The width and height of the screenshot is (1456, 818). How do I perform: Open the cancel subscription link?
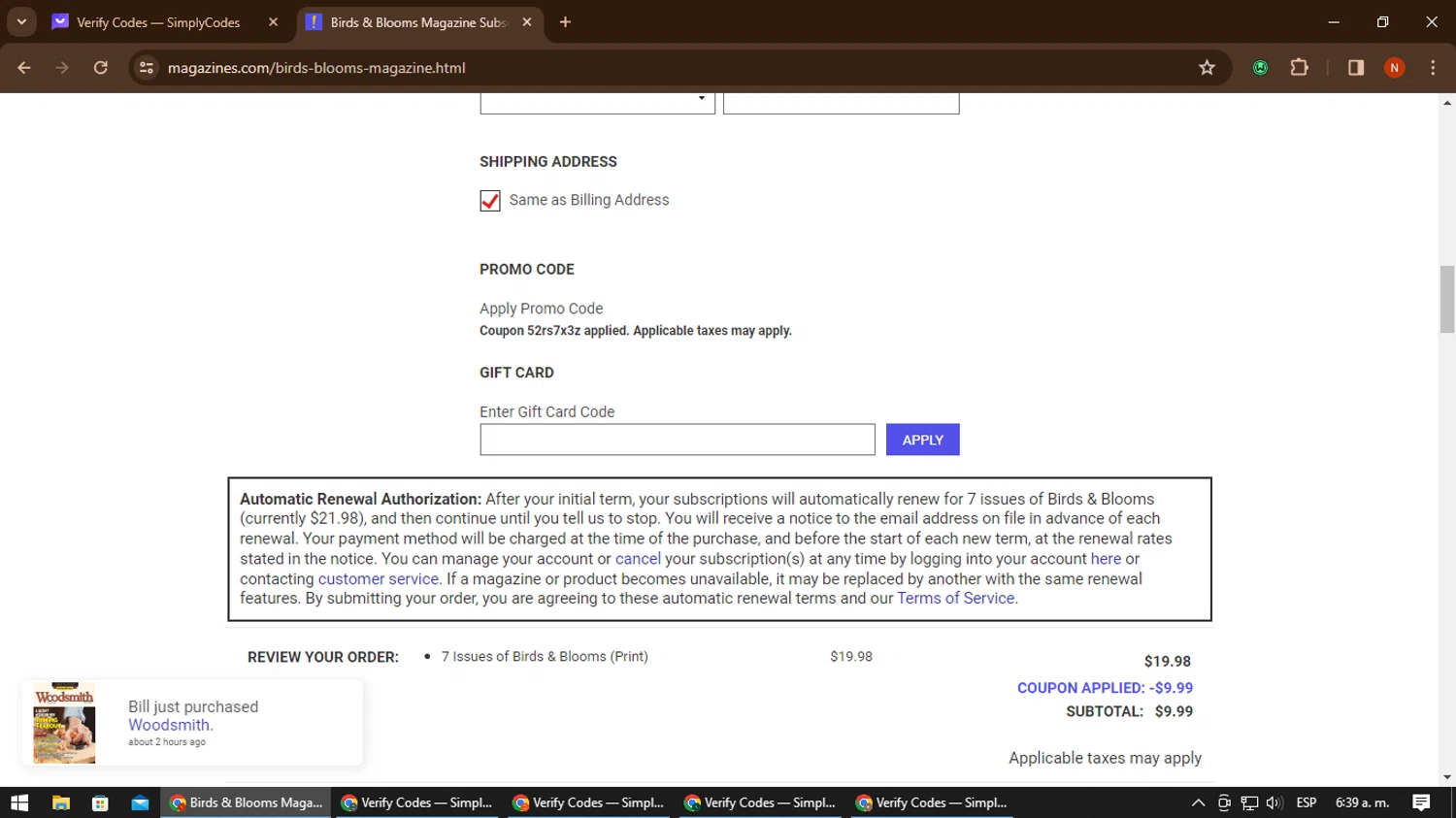638,559
